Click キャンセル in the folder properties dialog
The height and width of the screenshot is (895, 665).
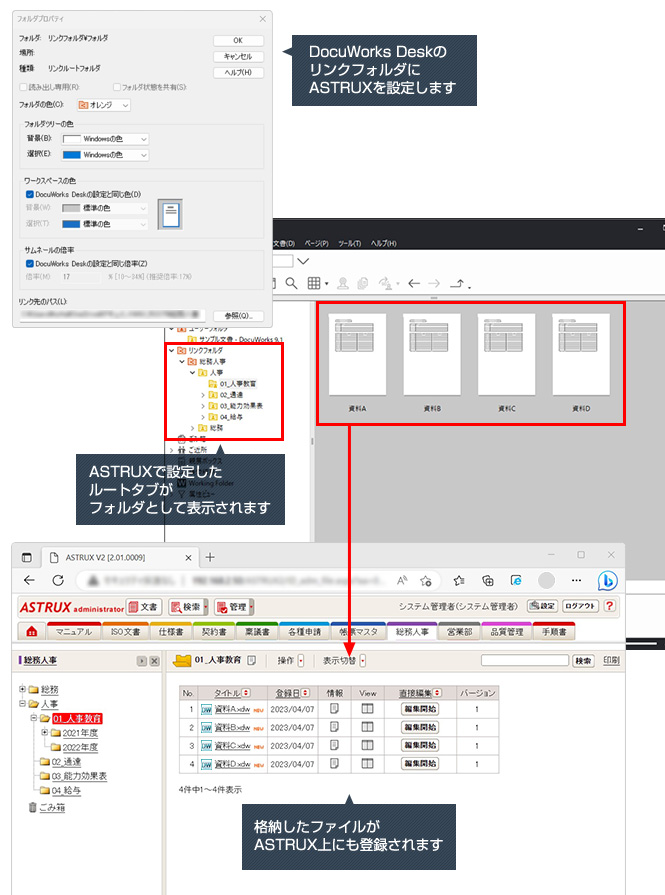(x=238, y=57)
